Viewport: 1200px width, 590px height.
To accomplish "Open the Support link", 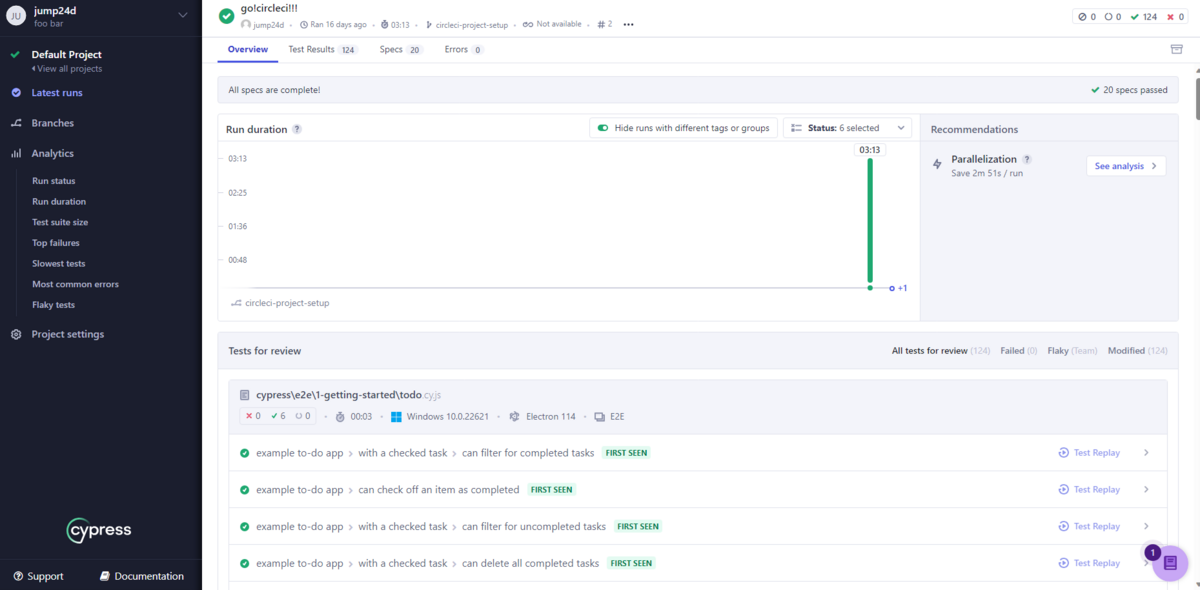I will 38,576.
